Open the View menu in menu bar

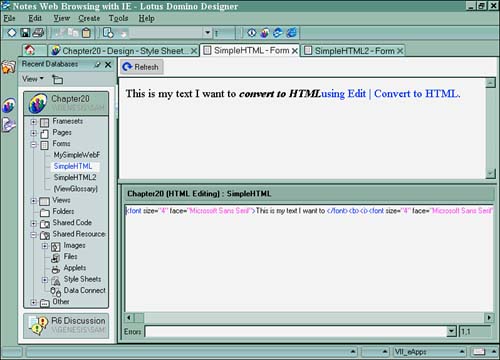62,18
